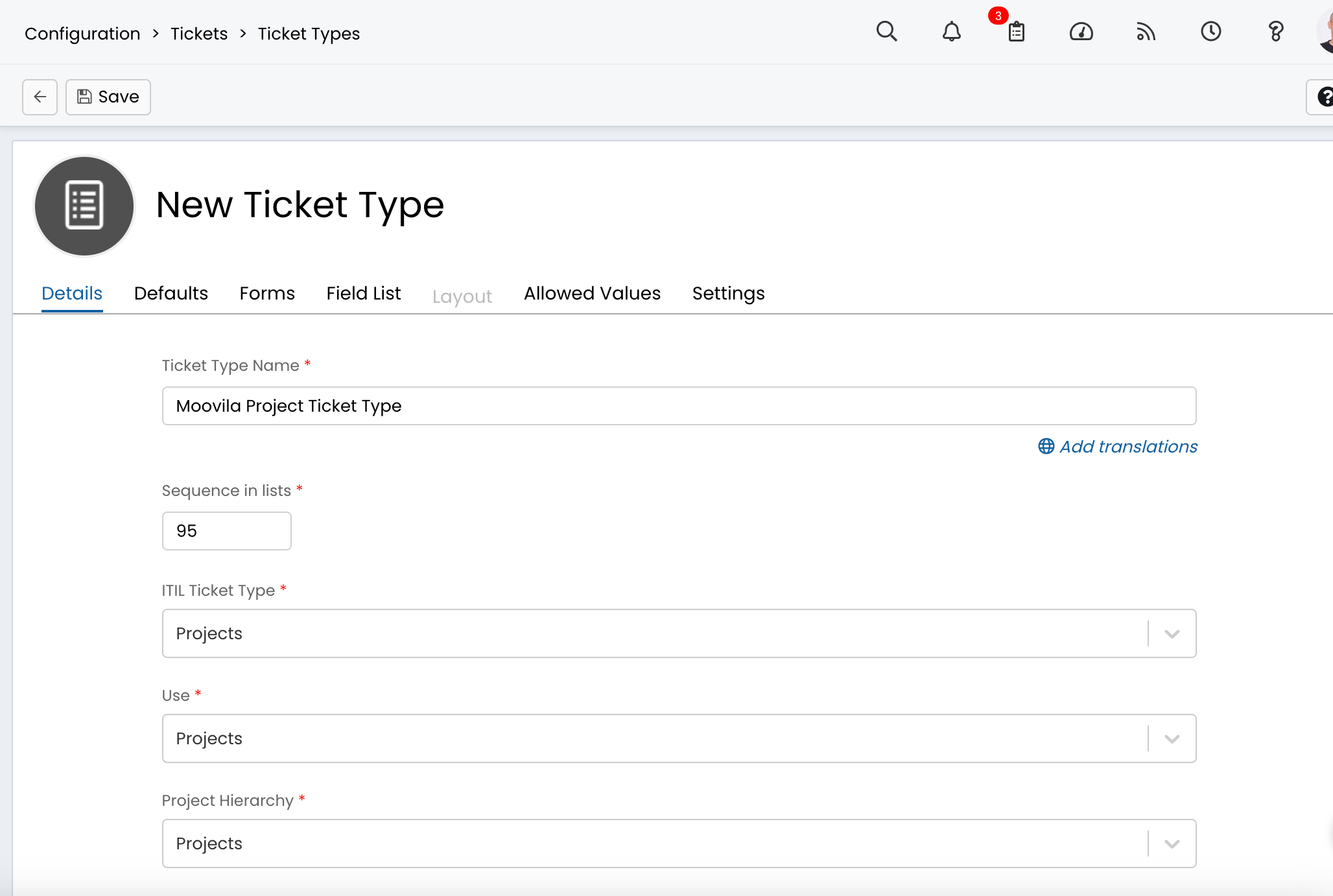The image size is (1333, 896).
Task: Click the ticket type avatar icon
Action: click(84, 206)
